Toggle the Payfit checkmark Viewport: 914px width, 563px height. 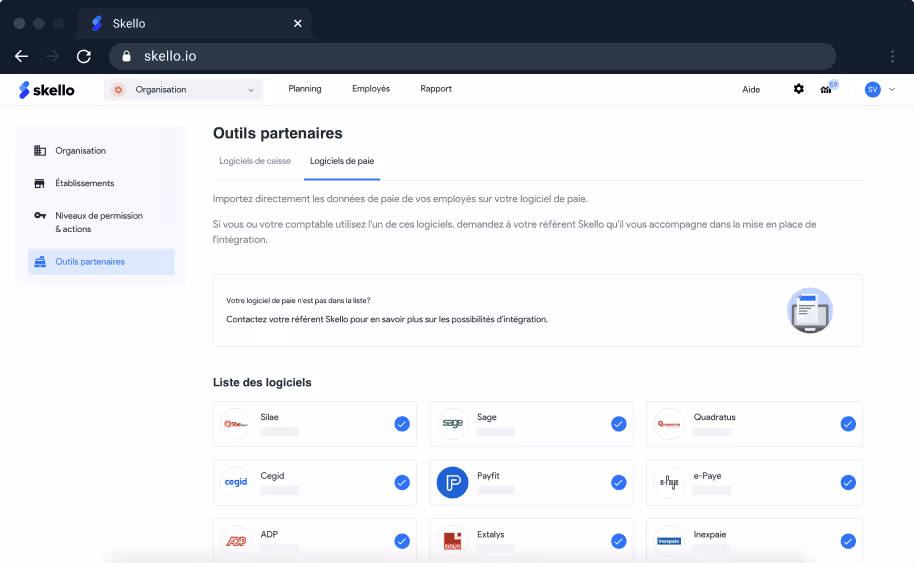(x=618, y=482)
